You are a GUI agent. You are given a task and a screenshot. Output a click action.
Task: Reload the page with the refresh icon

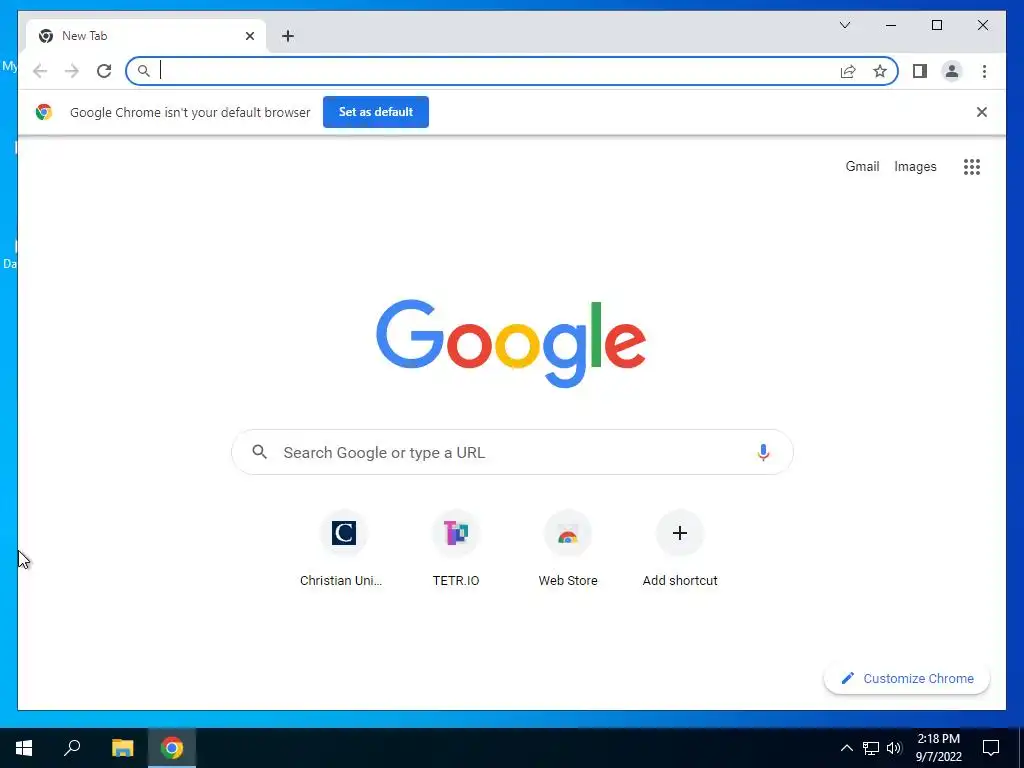(104, 71)
